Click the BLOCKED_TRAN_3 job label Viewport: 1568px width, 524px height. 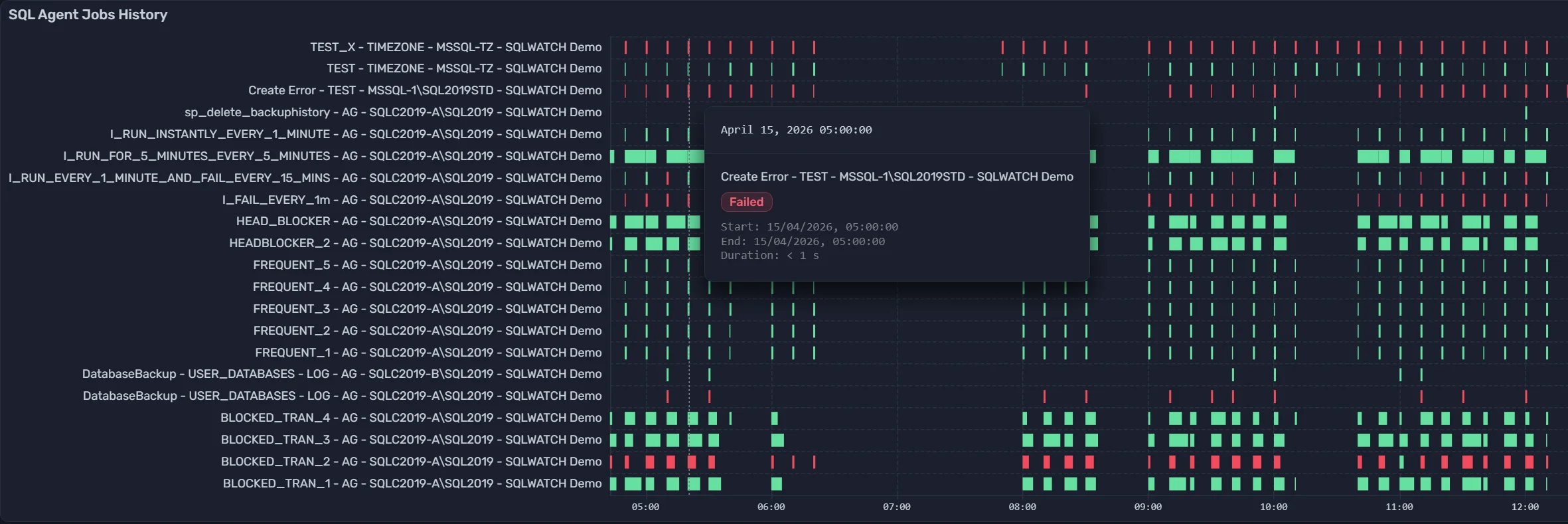[x=411, y=440]
